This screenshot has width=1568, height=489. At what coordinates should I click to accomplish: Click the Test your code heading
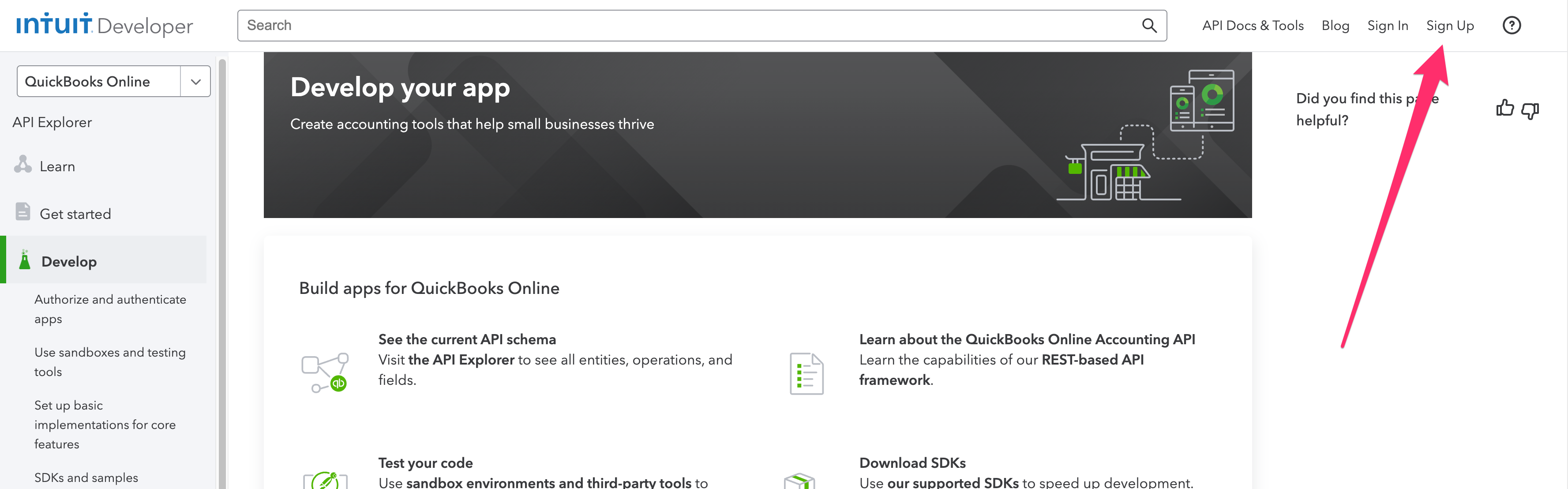425,463
